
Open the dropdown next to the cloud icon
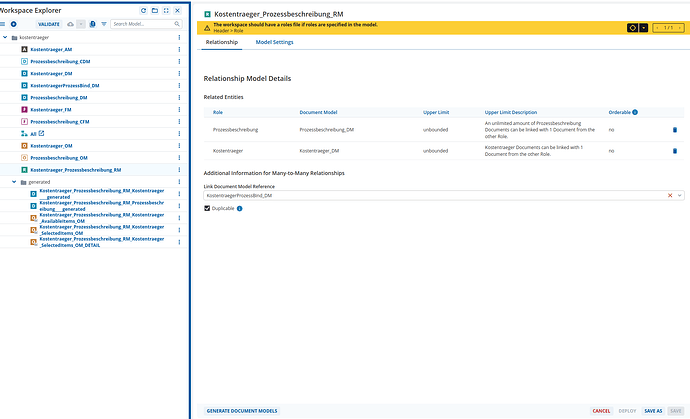[81, 24]
